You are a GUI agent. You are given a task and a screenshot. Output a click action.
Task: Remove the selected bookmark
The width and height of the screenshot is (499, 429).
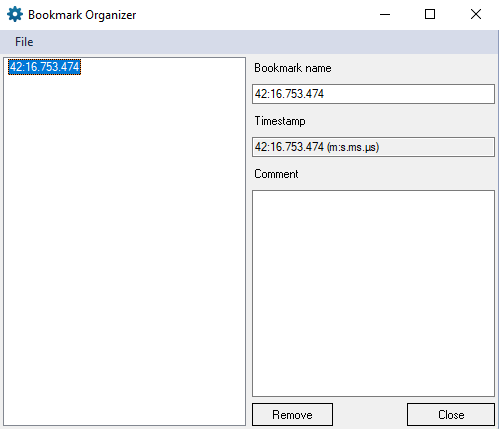click(292, 415)
